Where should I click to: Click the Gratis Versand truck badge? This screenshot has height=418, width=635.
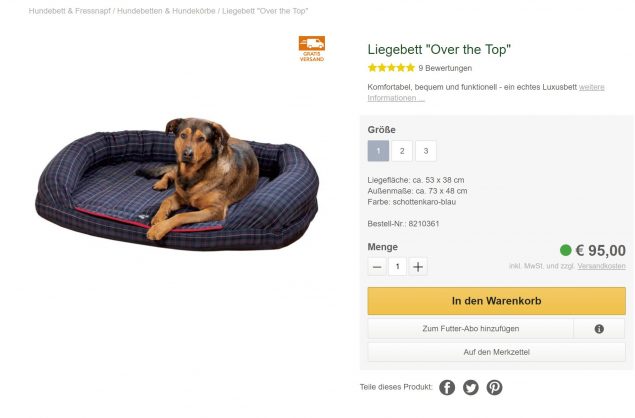[312, 49]
